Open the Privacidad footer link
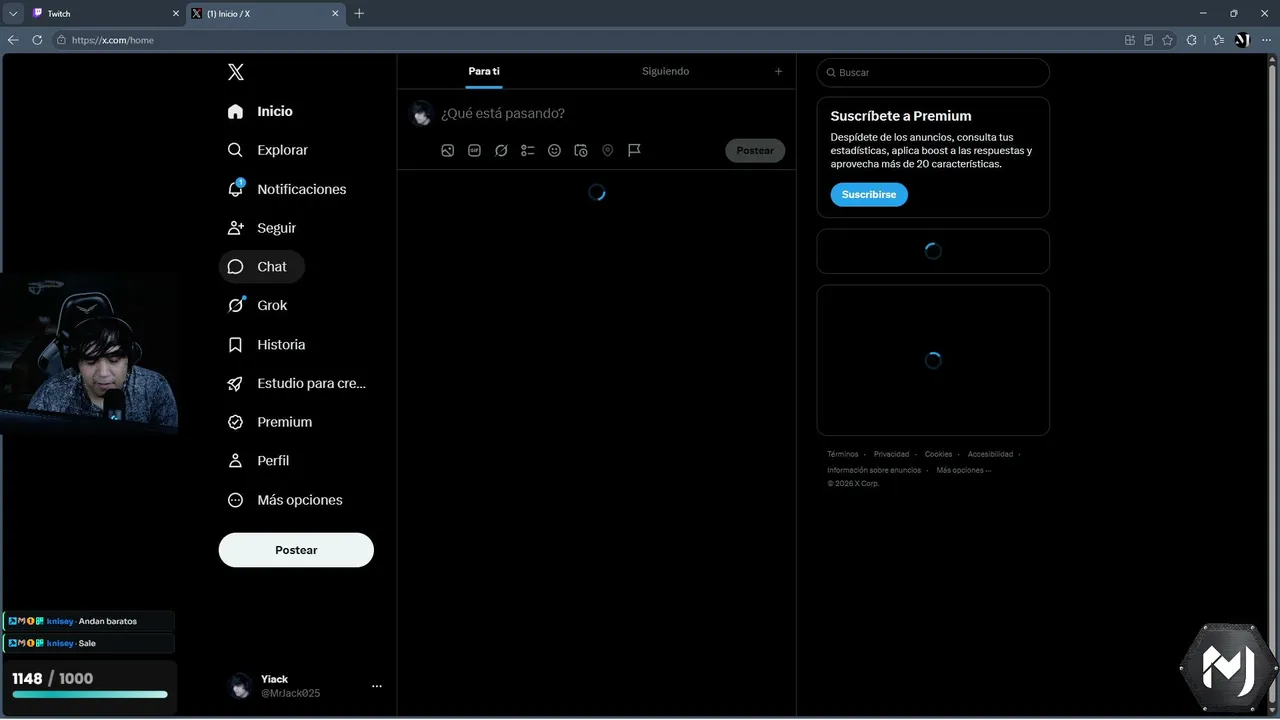Image resolution: width=1280 pixels, height=720 pixels. click(892, 454)
